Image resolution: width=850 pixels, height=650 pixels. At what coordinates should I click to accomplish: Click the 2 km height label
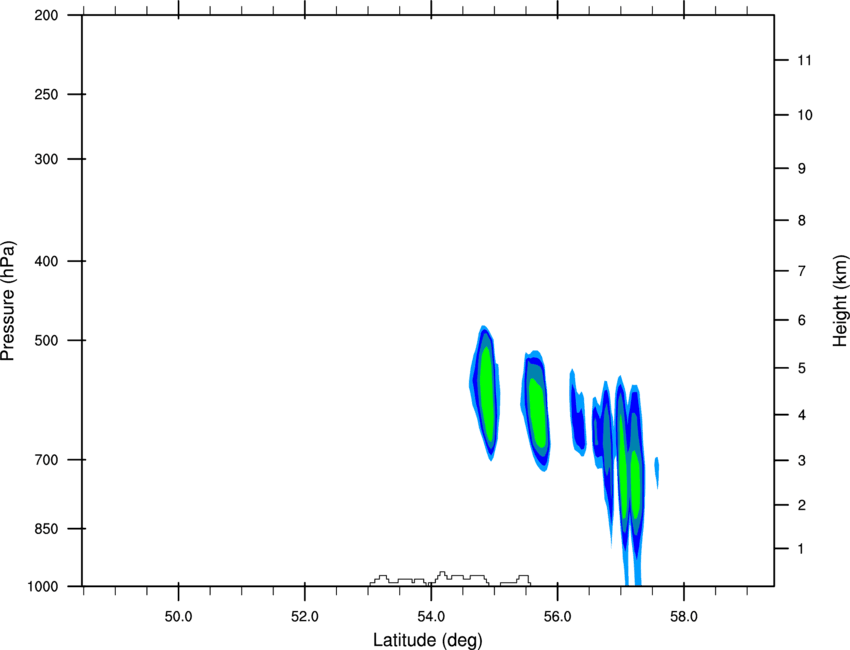(x=802, y=505)
